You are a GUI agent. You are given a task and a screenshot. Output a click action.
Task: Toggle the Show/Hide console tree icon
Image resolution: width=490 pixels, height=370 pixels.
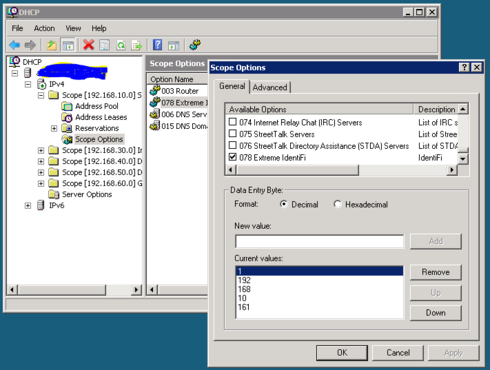coord(68,45)
